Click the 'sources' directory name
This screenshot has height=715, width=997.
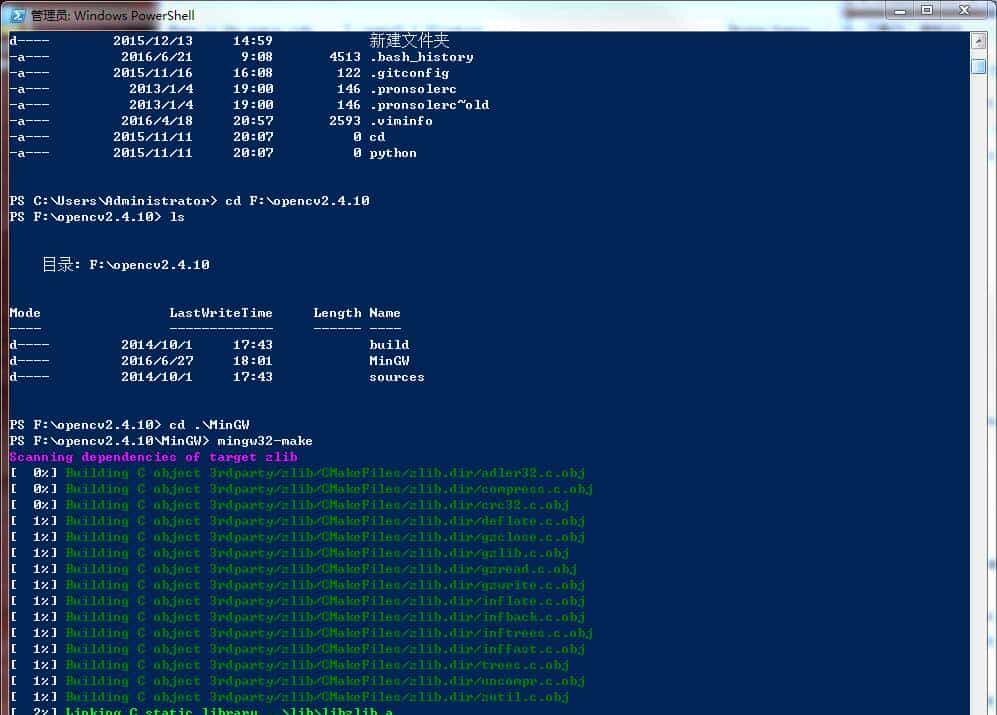coord(397,377)
